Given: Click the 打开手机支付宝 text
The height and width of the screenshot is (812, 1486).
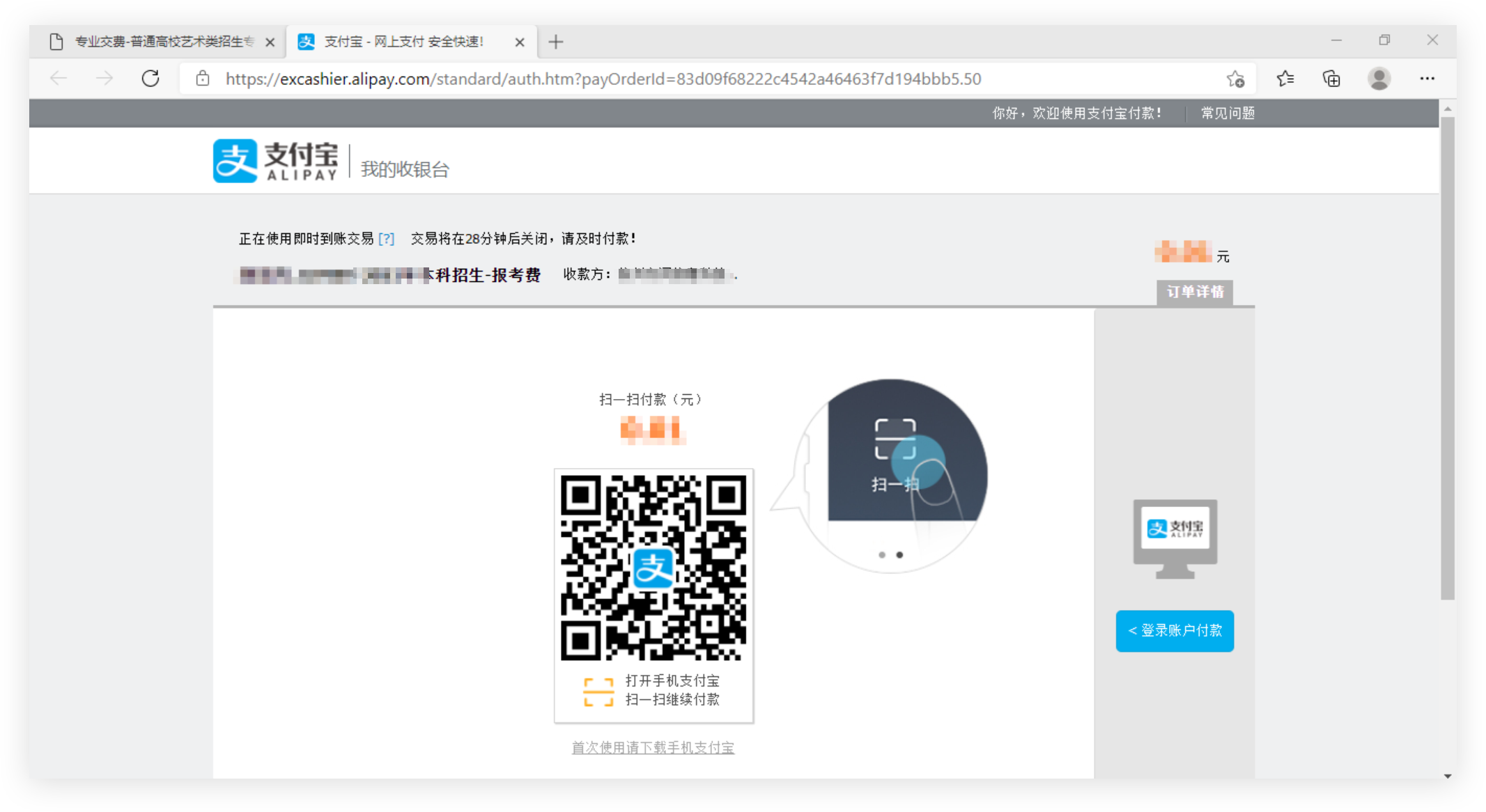Looking at the screenshot, I should [x=672, y=680].
